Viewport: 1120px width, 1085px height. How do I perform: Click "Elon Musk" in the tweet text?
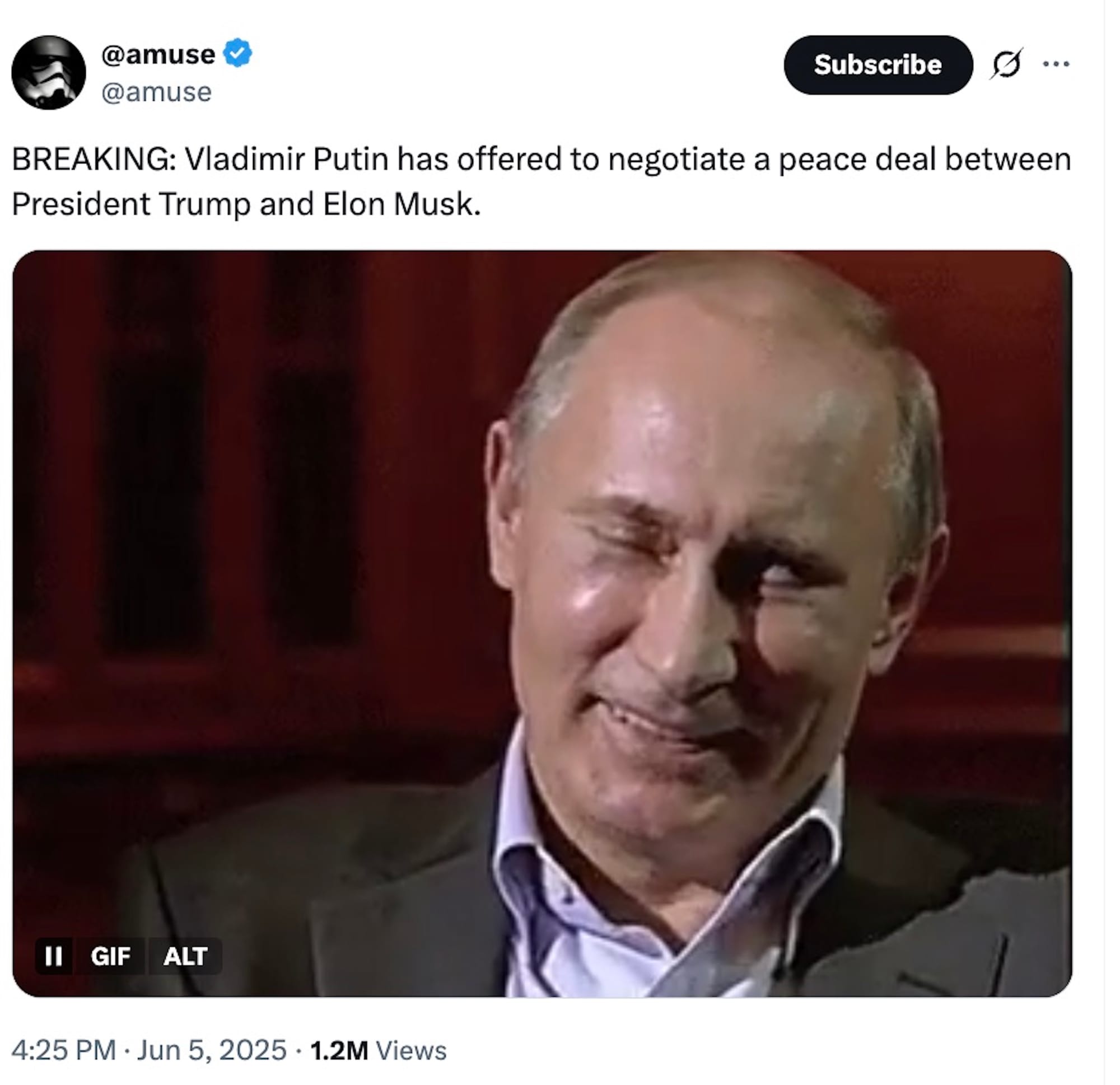point(404,204)
